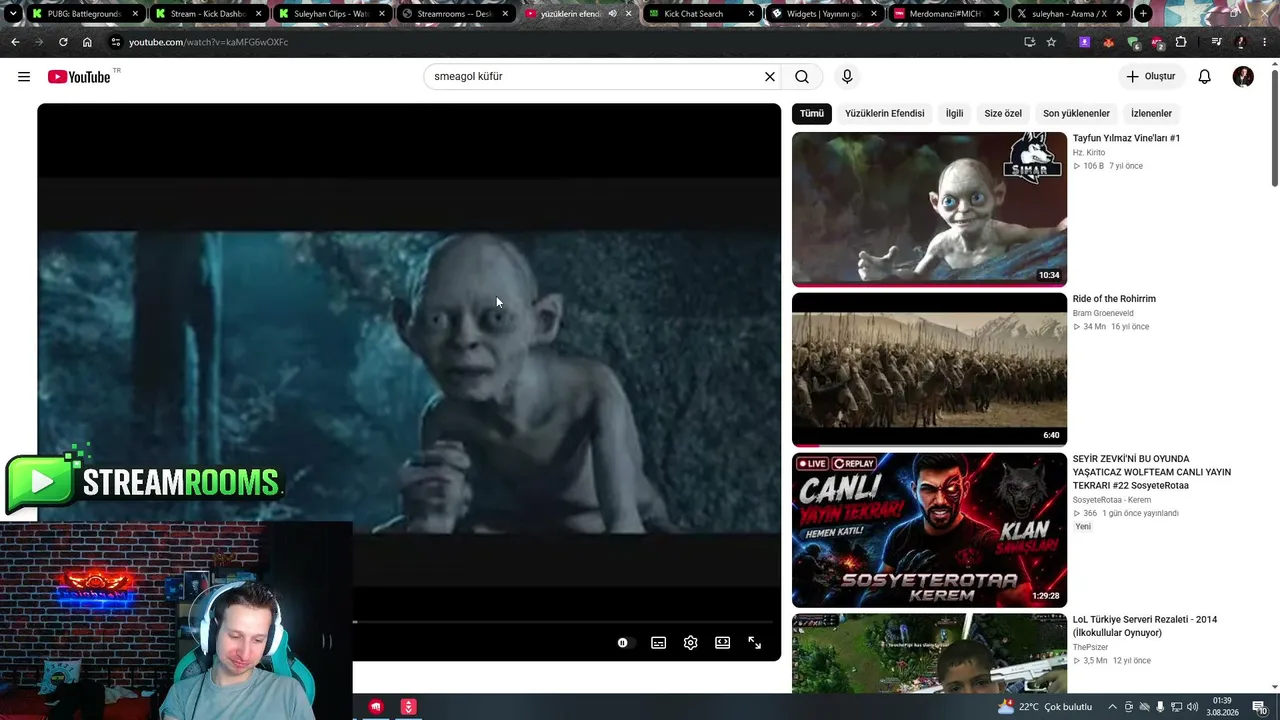Mute the playing YouTube tab speaker icon
The width and height of the screenshot is (1280, 720).
click(x=612, y=14)
